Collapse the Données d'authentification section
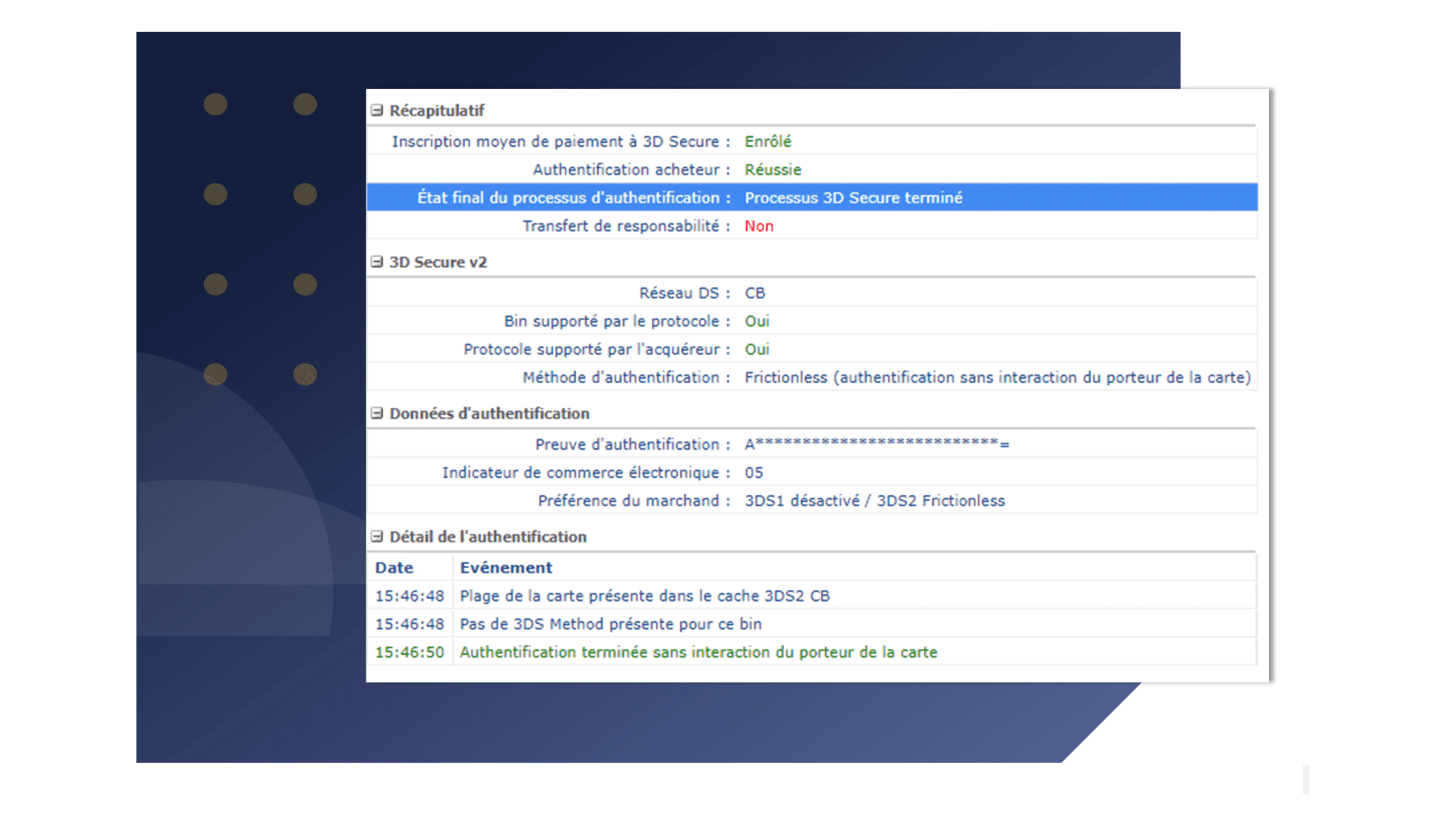 (x=377, y=413)
